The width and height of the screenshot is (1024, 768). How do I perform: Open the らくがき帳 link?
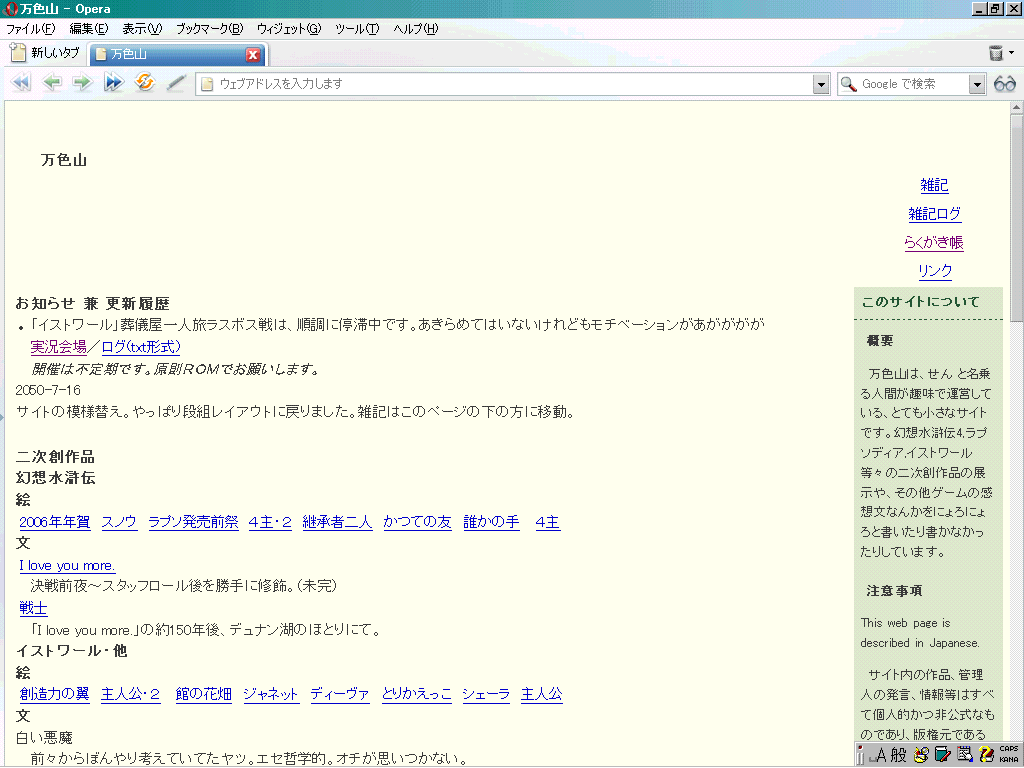point(934,243)
